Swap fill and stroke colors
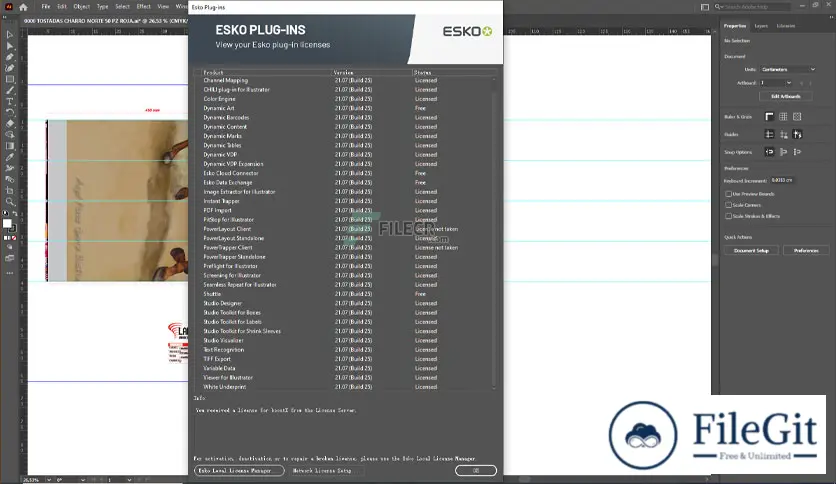The width and height of the screenshot is (836, 484). pyautogui.click(x=15, y=214)
